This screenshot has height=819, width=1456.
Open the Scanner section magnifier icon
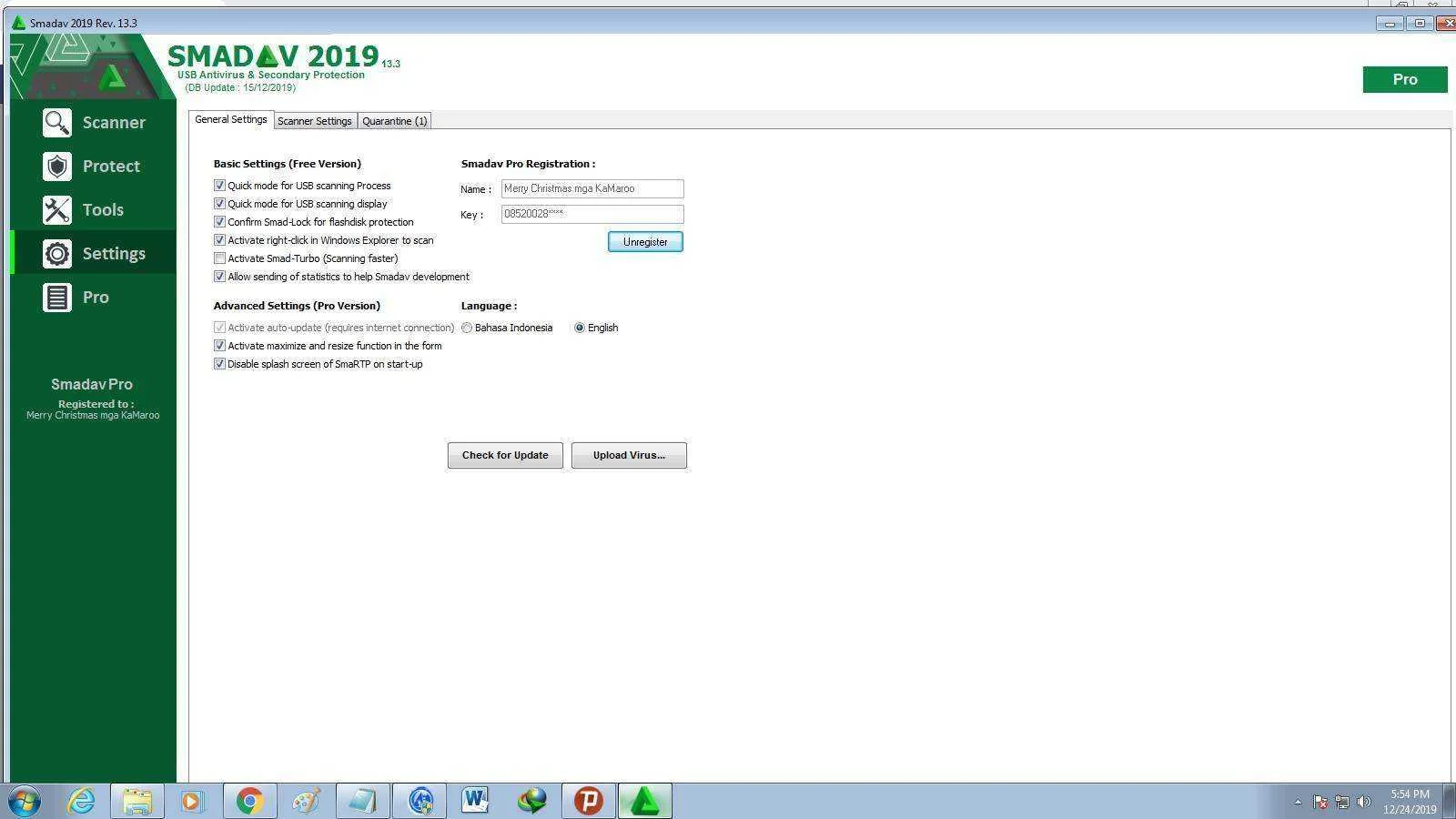pyautogui.click(x=57, y=123)
